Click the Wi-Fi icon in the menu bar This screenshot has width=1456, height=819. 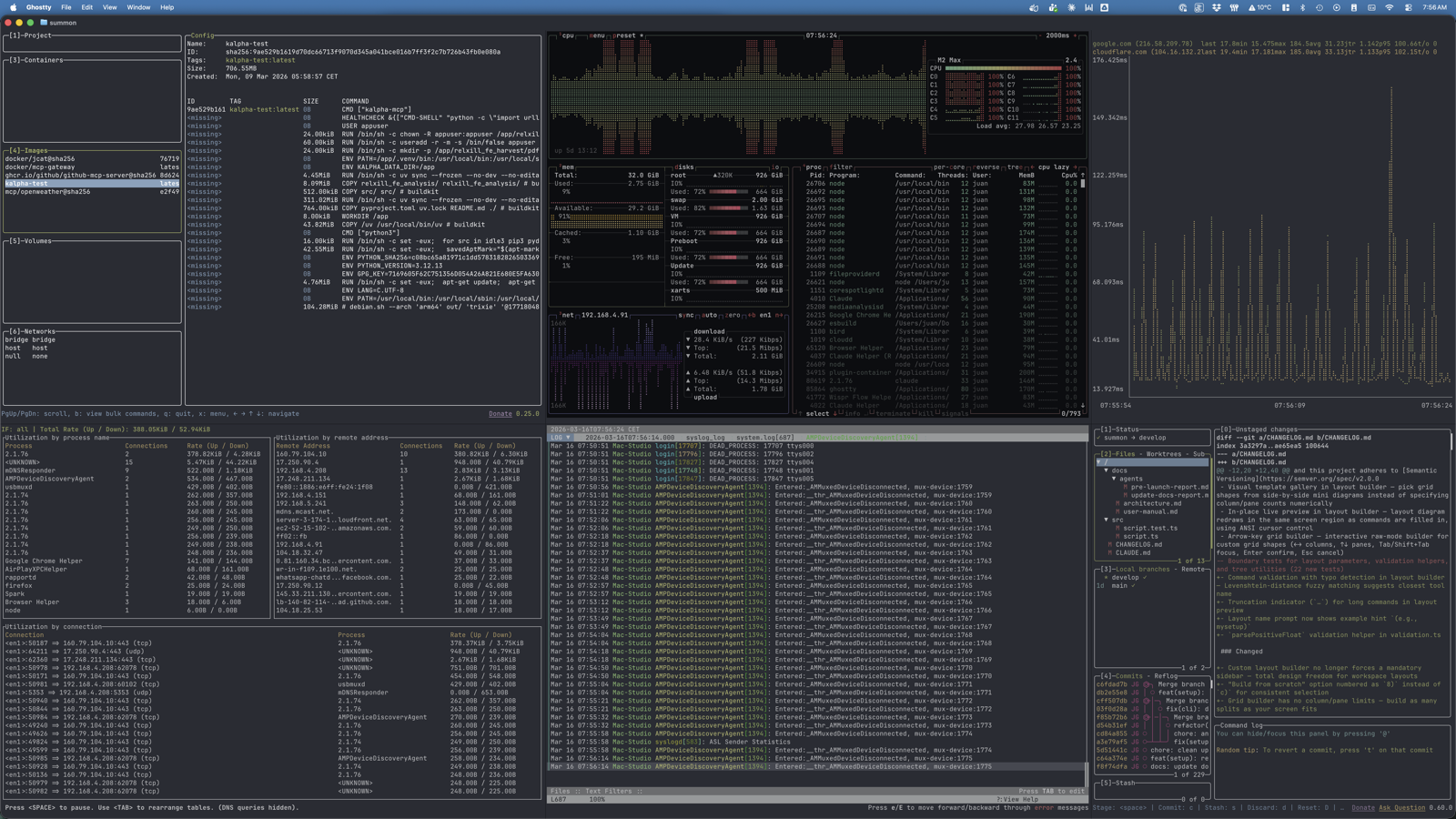1390,6
